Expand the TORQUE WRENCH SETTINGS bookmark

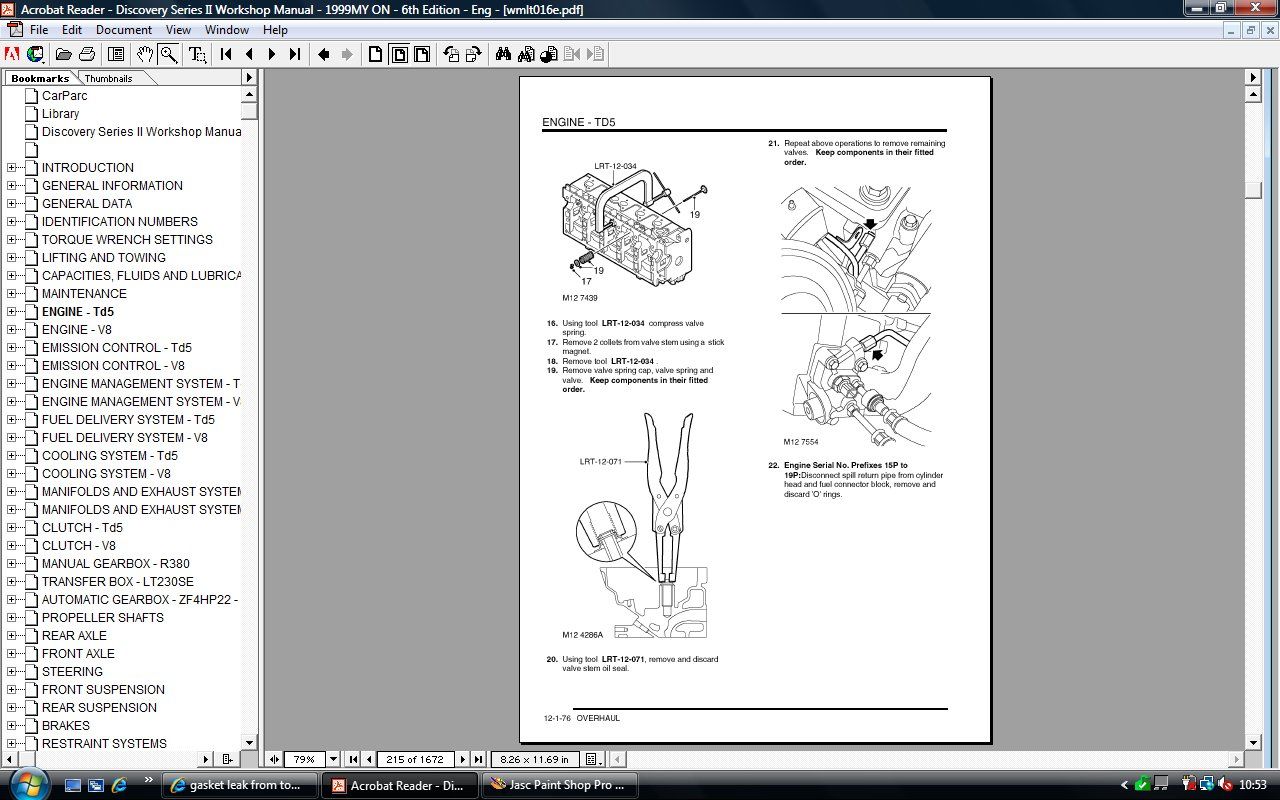point(12,240)
